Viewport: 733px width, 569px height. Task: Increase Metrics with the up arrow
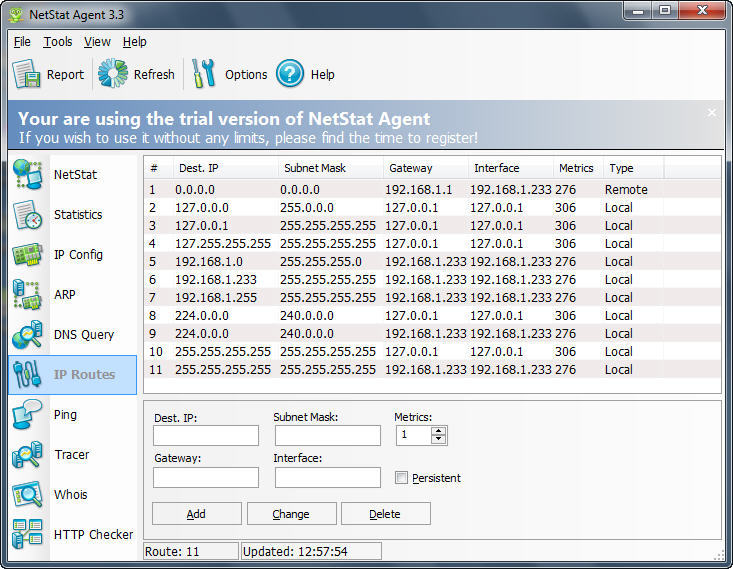(438, 431)
